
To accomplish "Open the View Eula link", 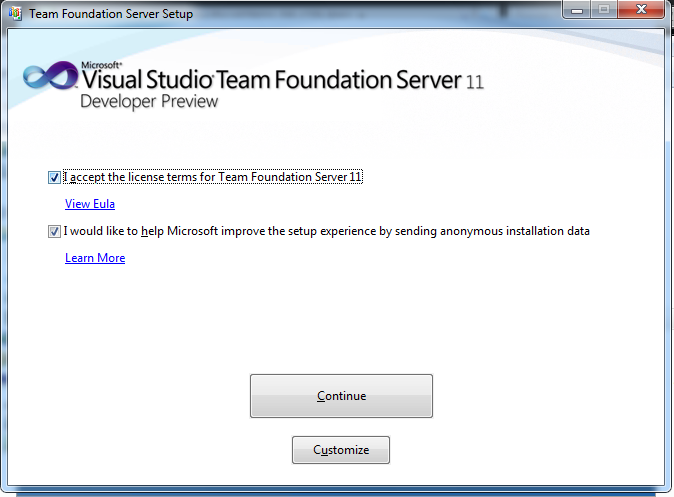I will pos(90,204).
